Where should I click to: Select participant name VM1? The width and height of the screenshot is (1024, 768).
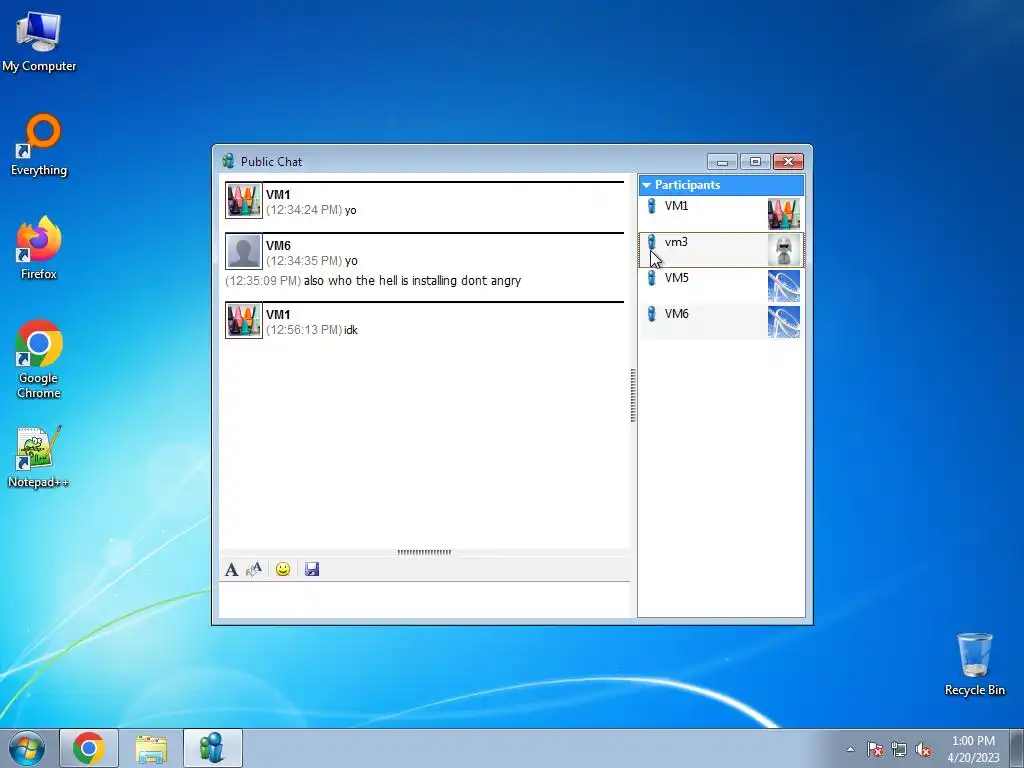(x=676, y=206)
